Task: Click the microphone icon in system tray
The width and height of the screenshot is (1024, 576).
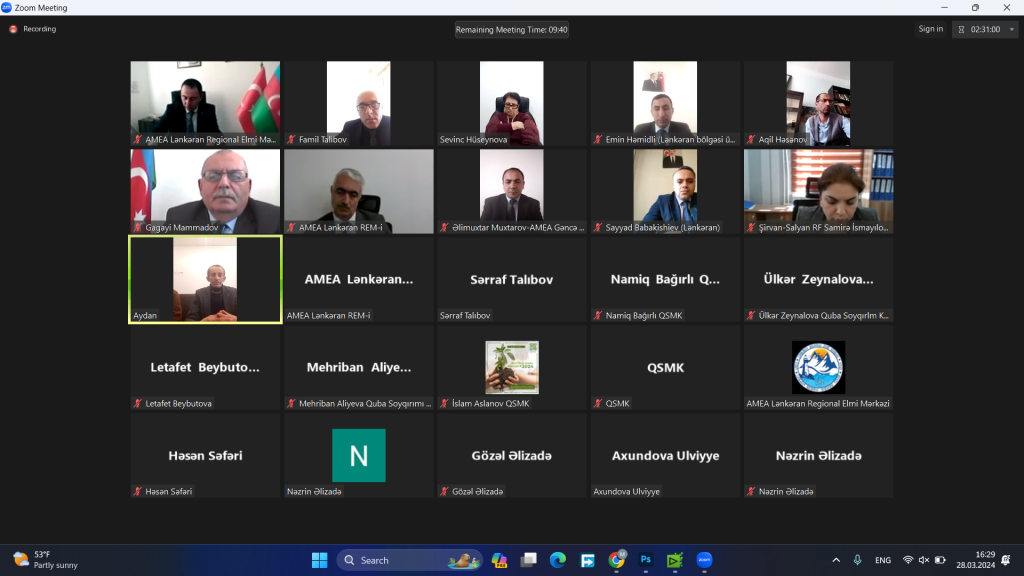Action: (857, 560)
